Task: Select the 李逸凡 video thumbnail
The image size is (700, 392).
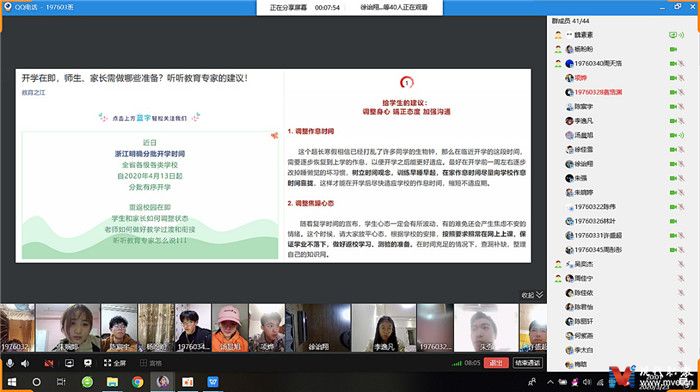Action: (384, 328)
